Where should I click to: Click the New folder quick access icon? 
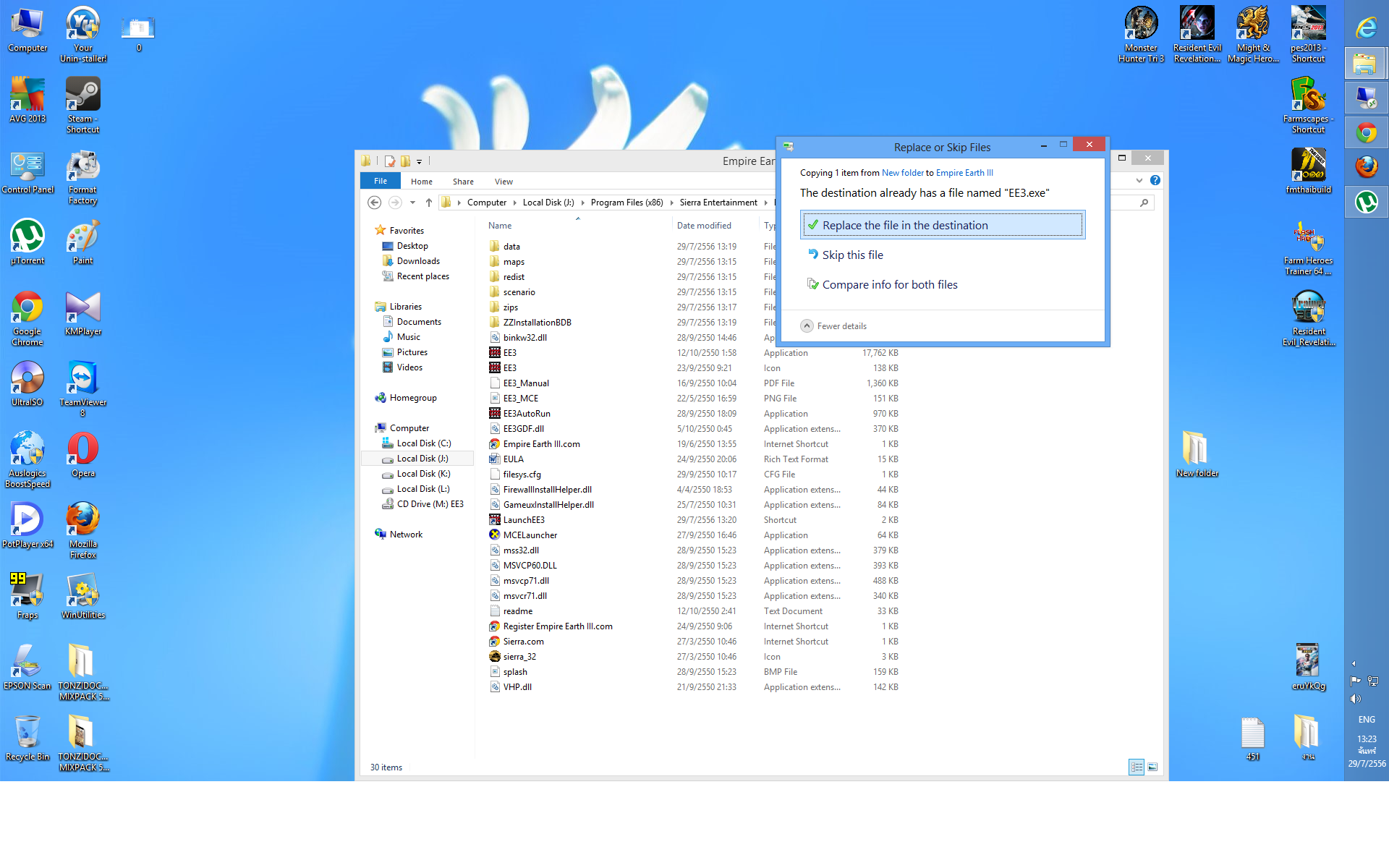tap(405, 161)
